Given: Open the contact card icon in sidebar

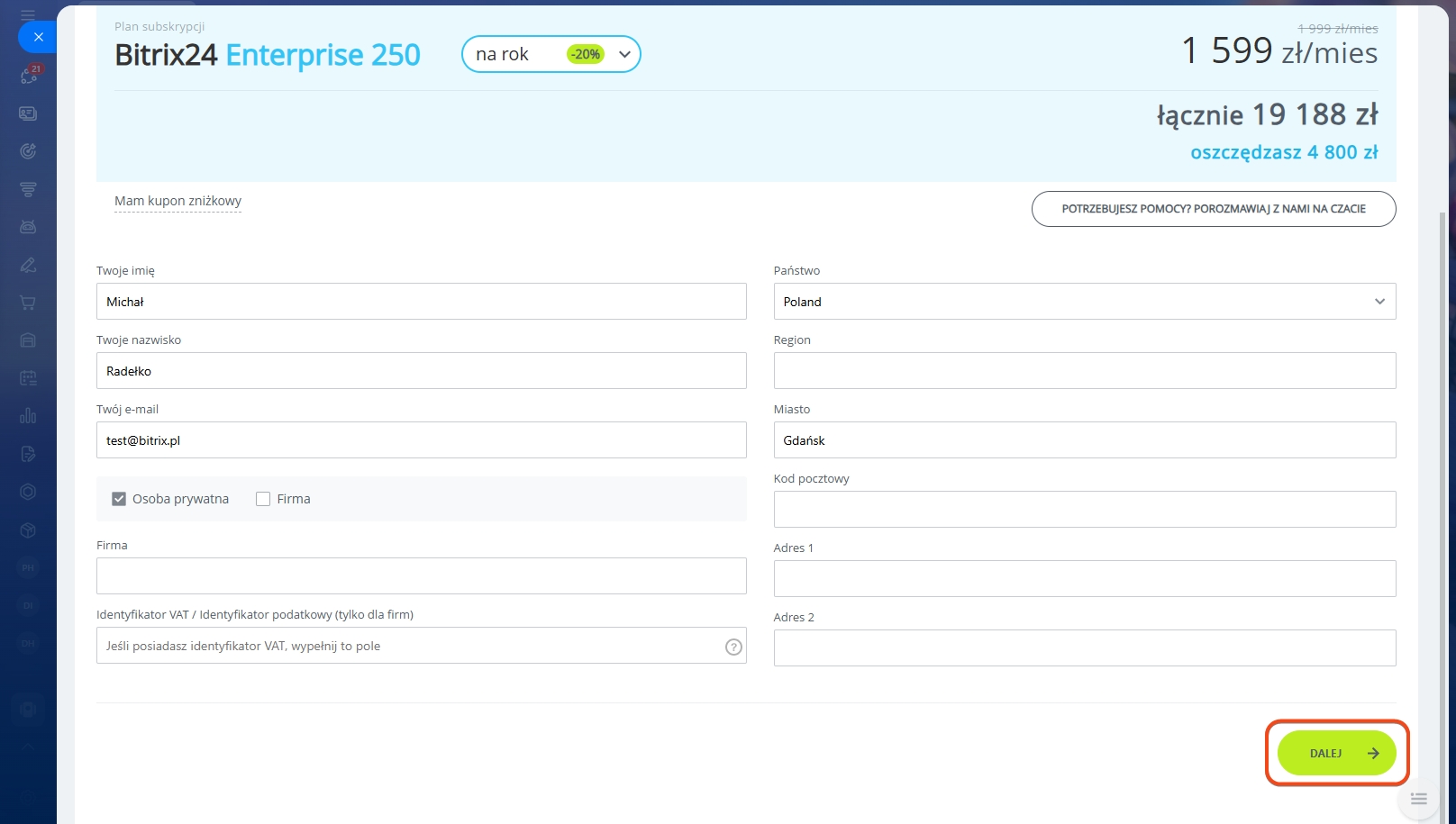Looking at the screenshot, I should tap(28, 113).
